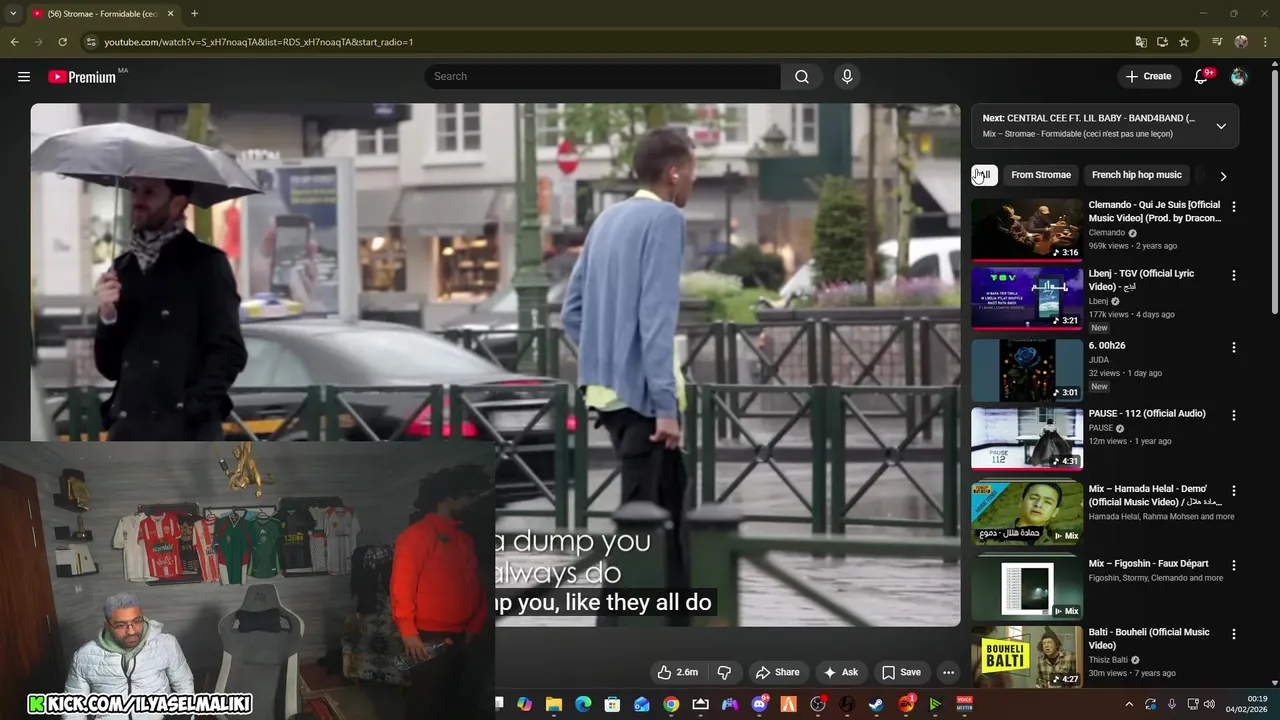1280x720 pixels.
Task: Open Thisiz Balti channel link
Action: click(1108, 660)
